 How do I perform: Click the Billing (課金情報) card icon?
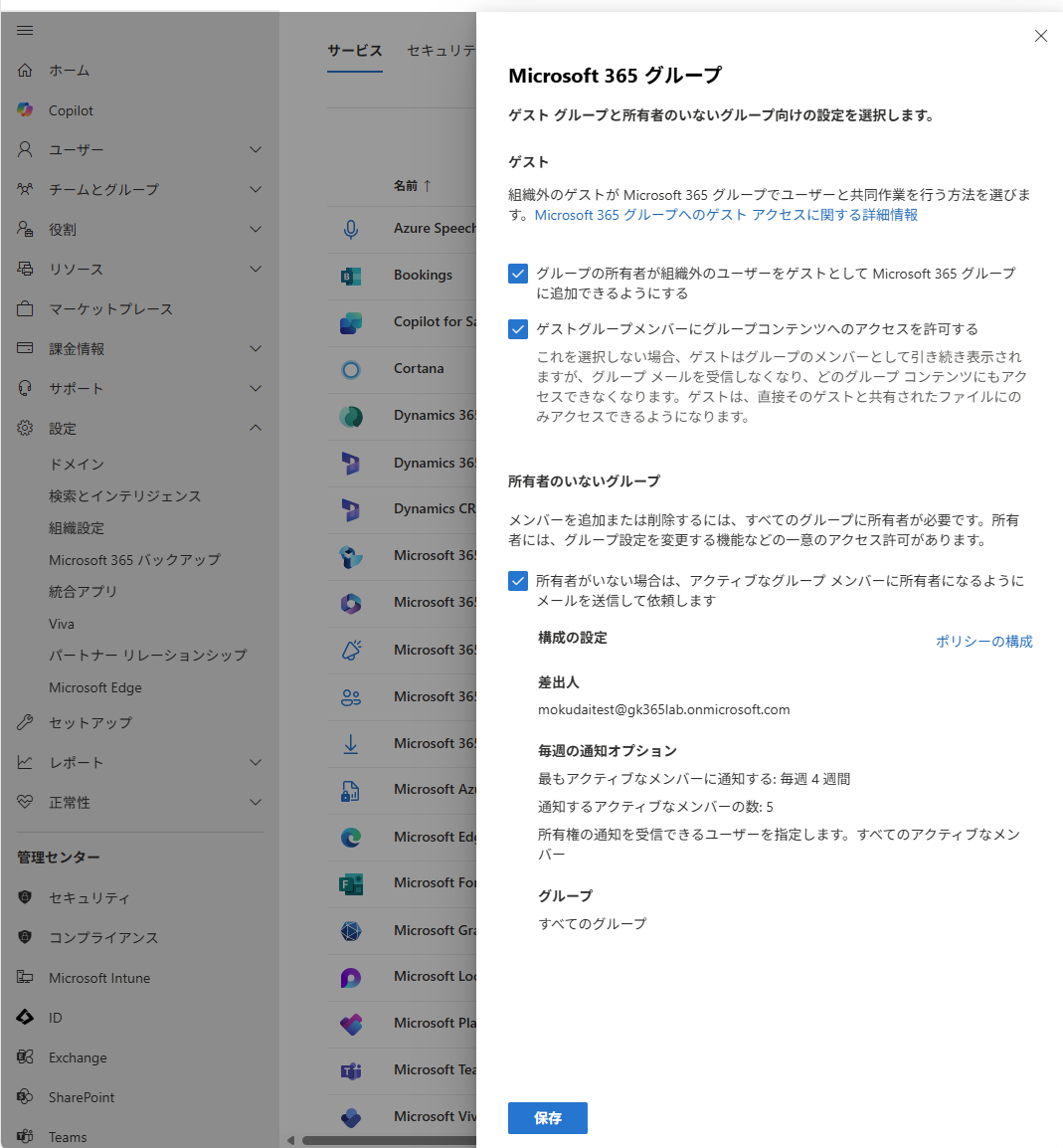[x=25, y=348]
